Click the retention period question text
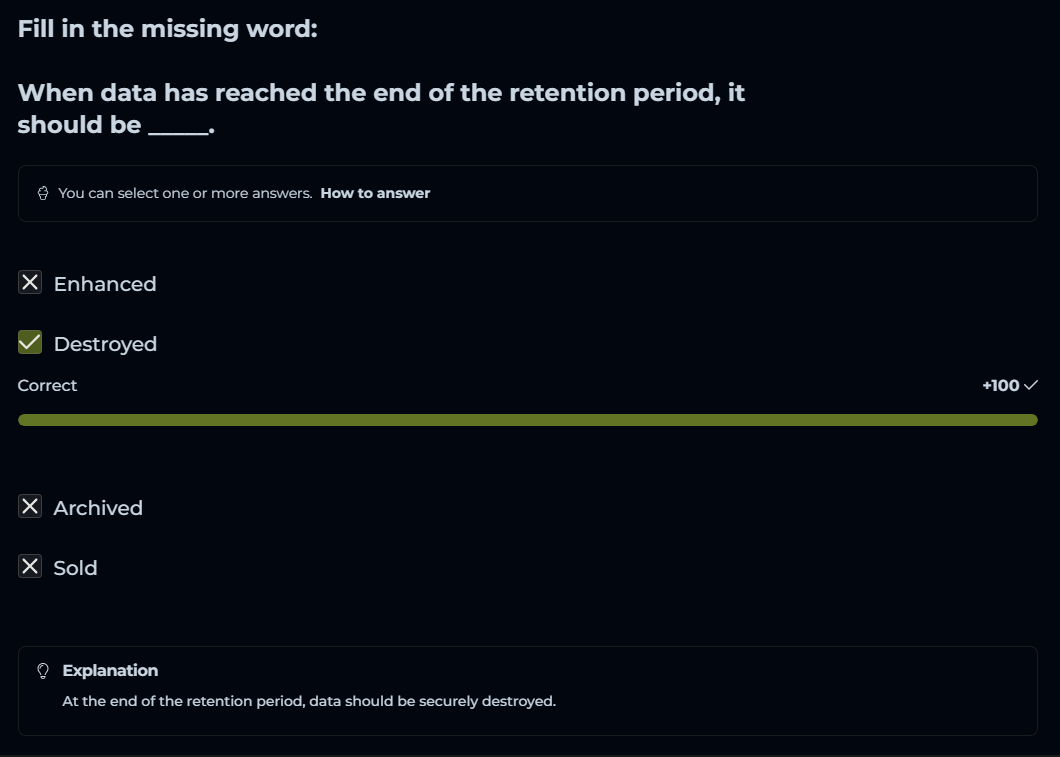The image size is (1060, 757). pos(381,108)
